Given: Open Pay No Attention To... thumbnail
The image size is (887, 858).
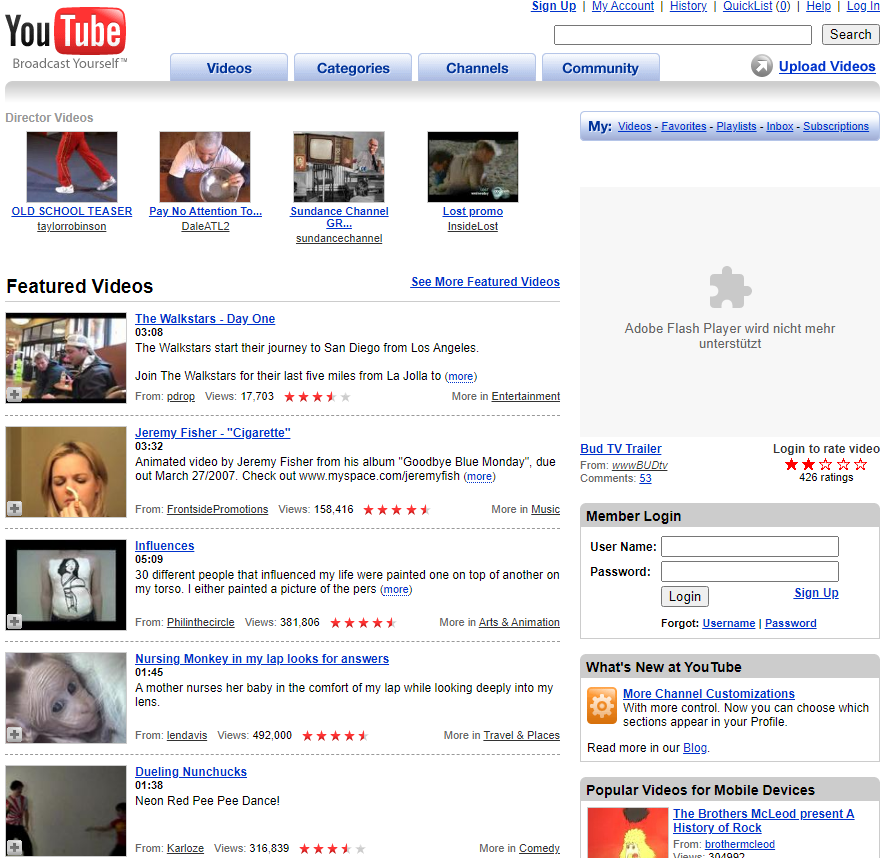Looking at the screenshot, I should pyautogui.click(x=205, y=167).
